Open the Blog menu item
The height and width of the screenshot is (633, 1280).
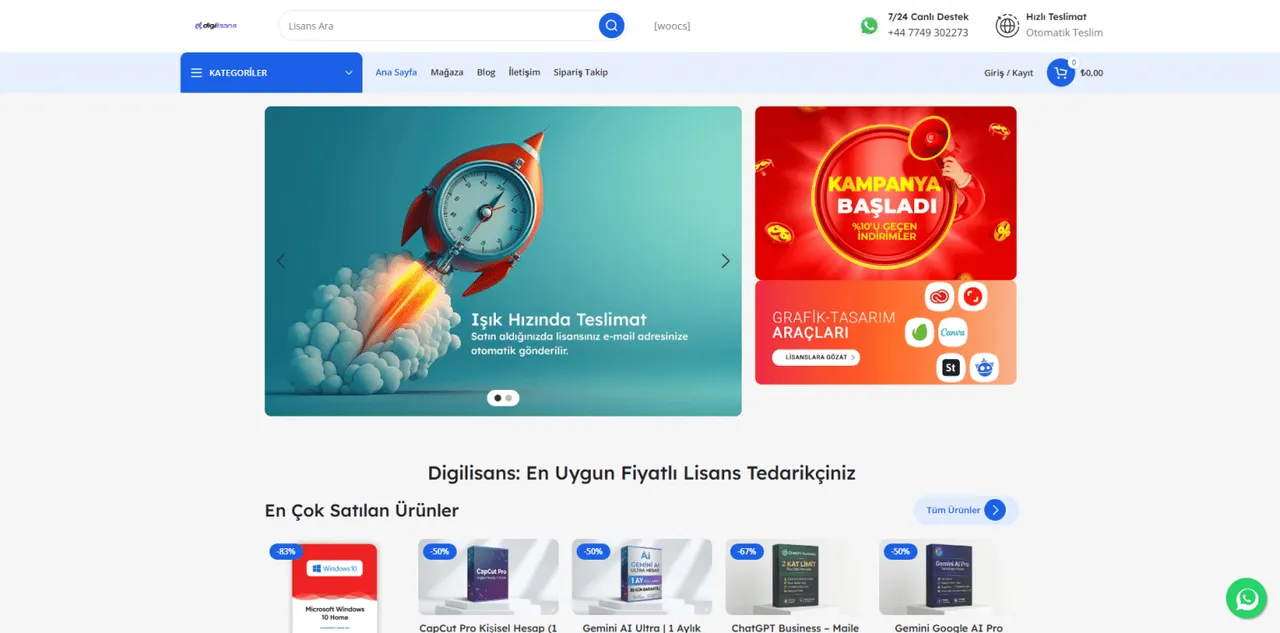pos(486,73)
